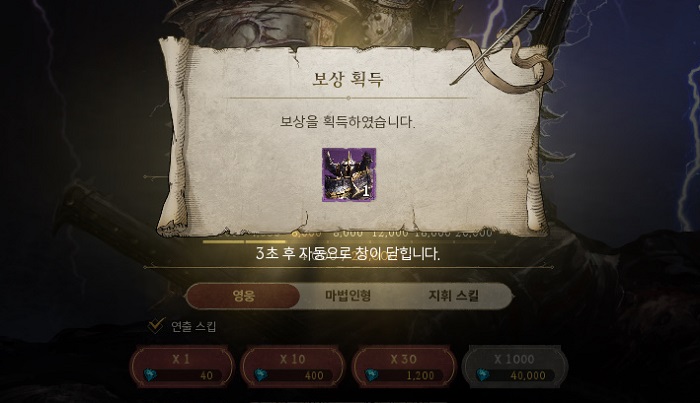Screen dimensions: 700x403
Task: Click the auto-close countdown message
Action: pos(348,254)
